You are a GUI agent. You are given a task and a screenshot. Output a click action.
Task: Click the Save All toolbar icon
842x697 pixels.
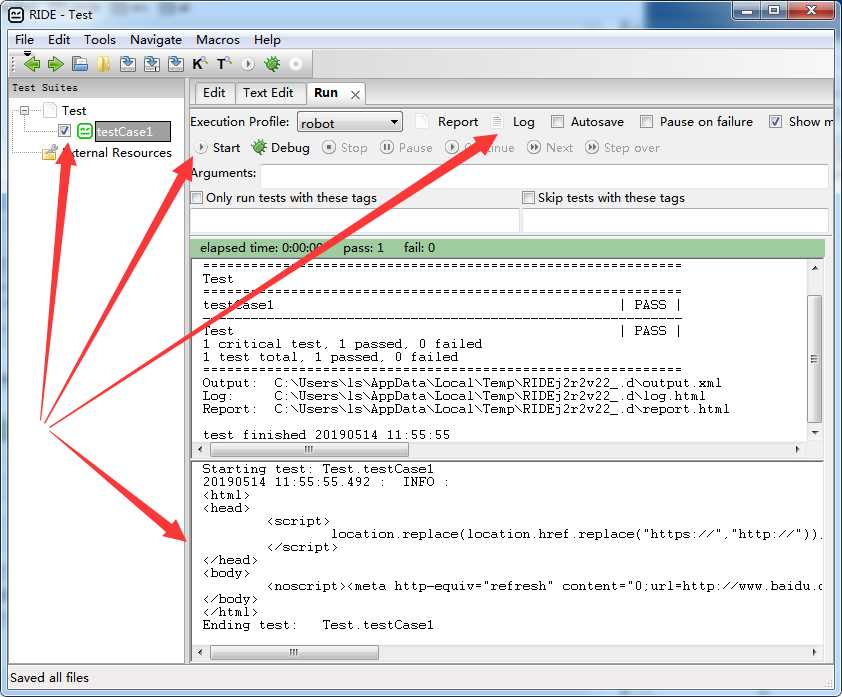[152, 64]
